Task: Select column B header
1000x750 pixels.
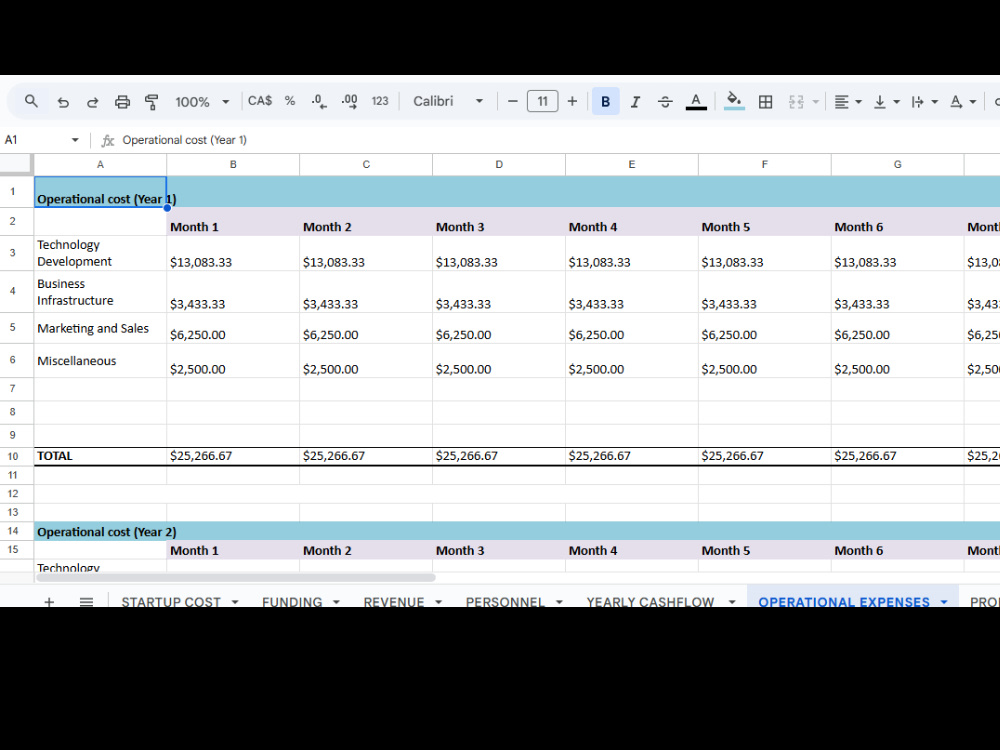Action: pyautogui.click(x=233, y=165)
